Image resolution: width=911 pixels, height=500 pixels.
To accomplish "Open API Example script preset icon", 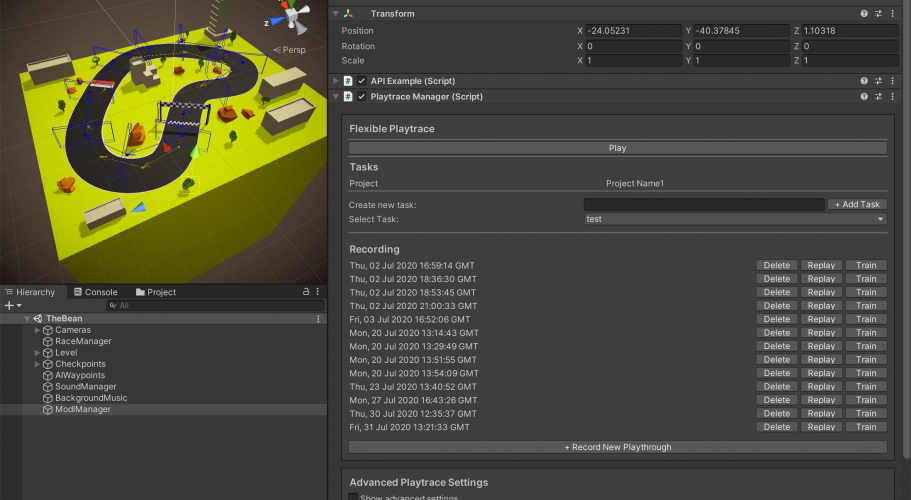I will tap(878, 81).
